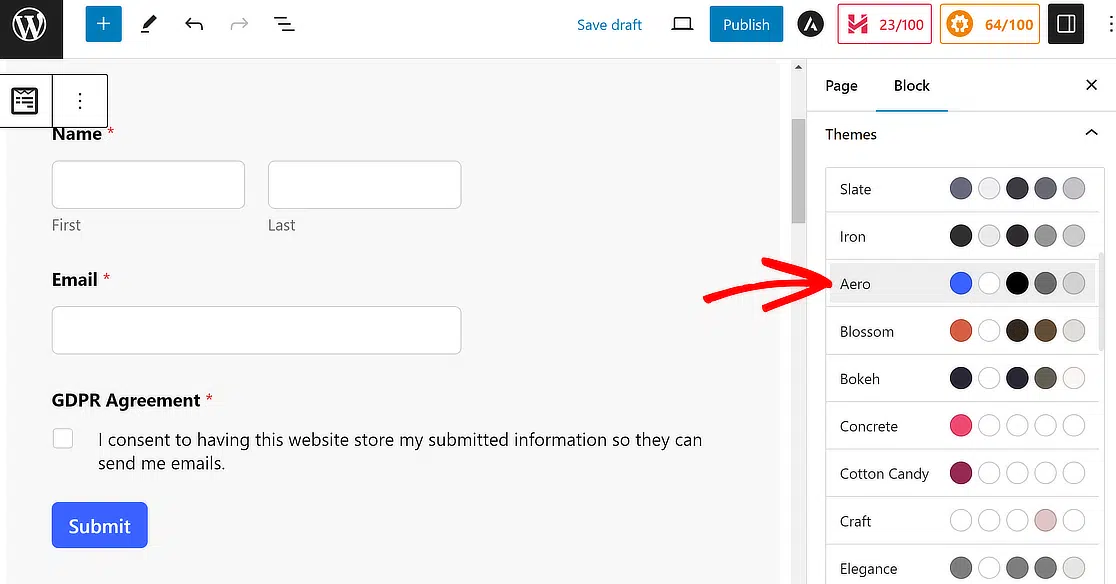Viewport: 1116px width, 584px height.
Task: Click the "First" sublabel text
Action: pyautogui.click(x=66, y=225)
